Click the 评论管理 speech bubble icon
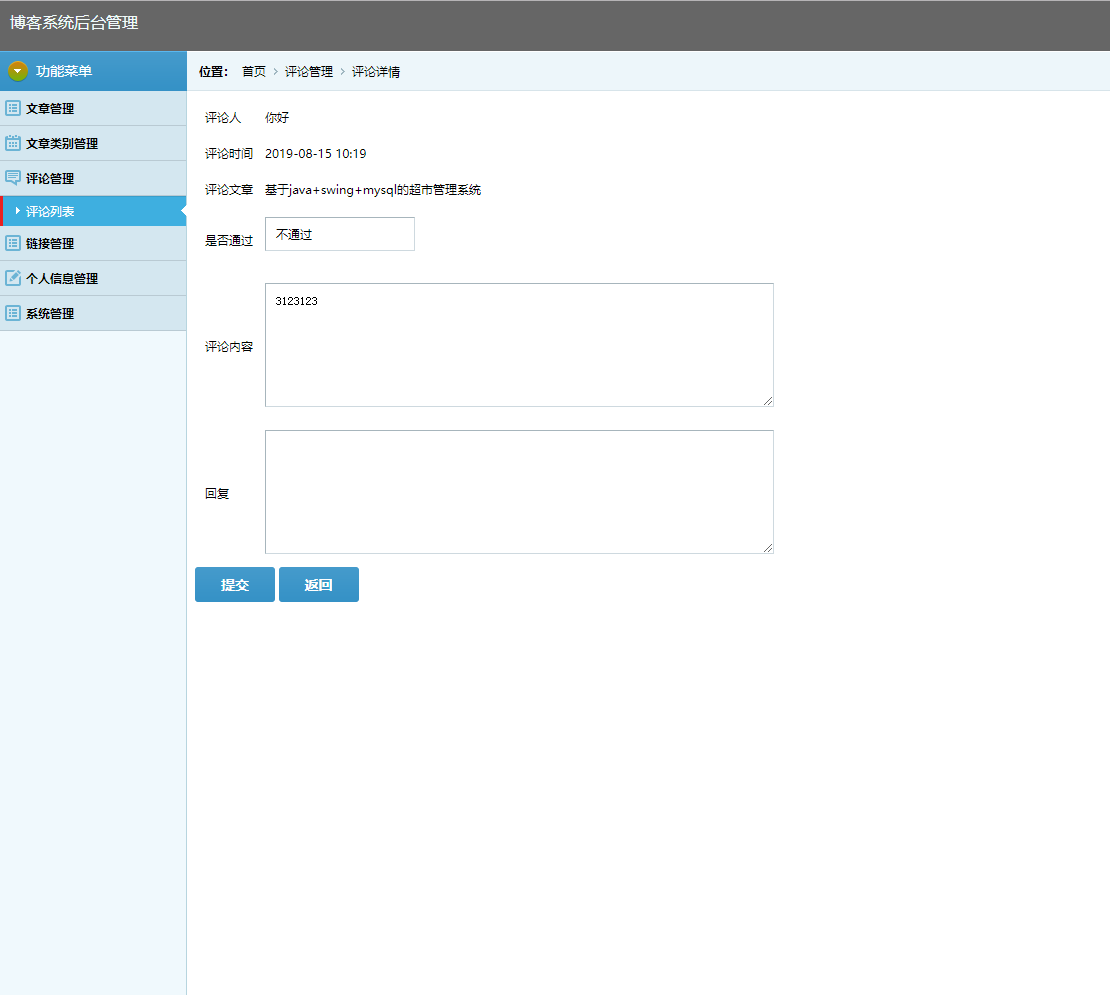Screen dimensions: 1110x995 (x=13, y=178)
